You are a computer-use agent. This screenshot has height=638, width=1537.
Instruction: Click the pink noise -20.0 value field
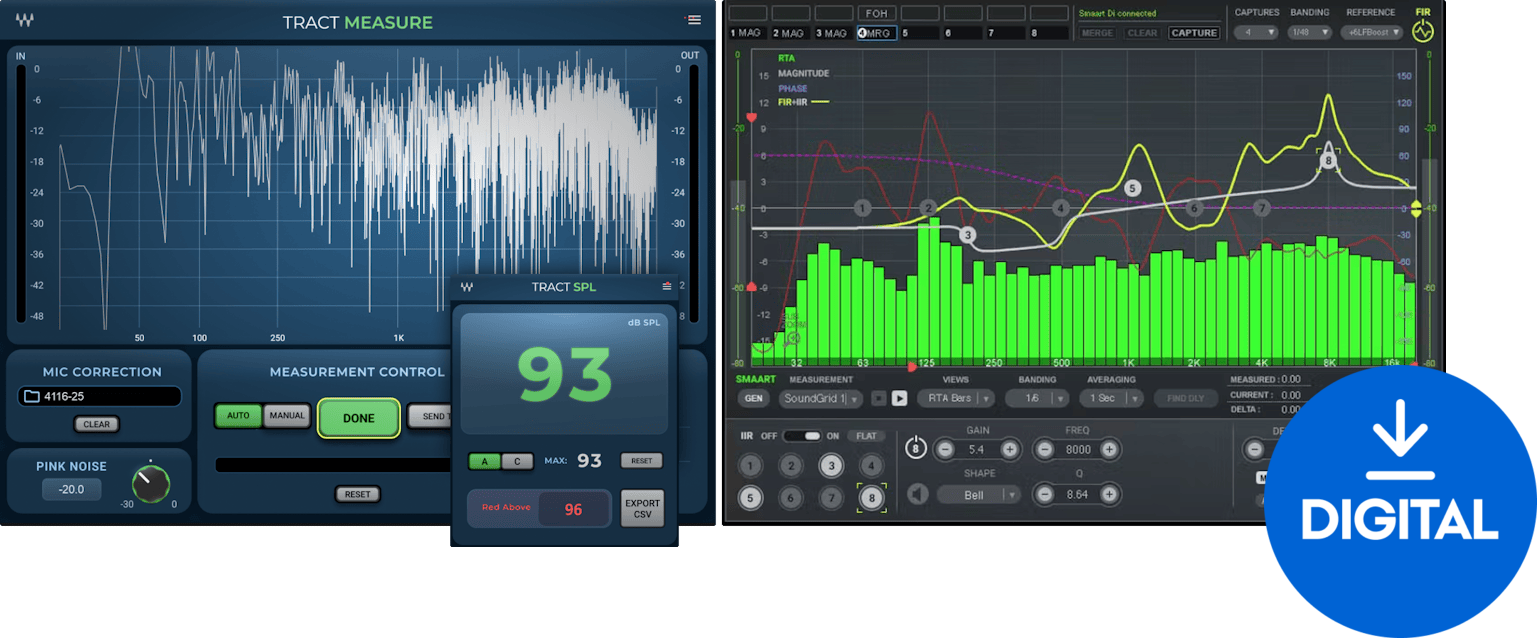click(71, 489)
